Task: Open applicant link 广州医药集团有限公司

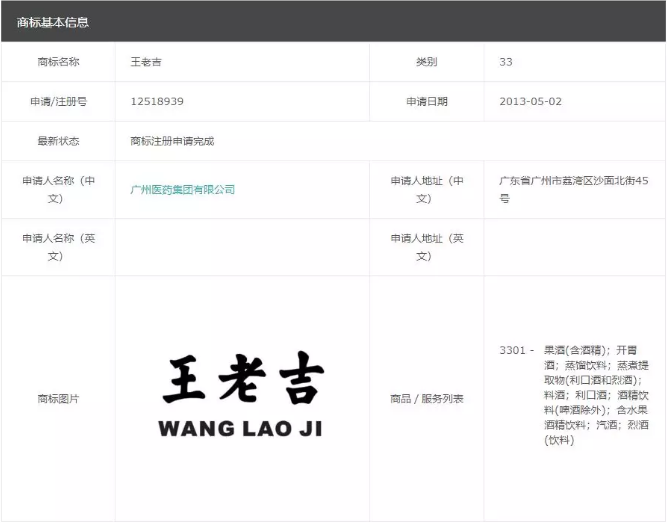Action: click(x=182, y=189)
